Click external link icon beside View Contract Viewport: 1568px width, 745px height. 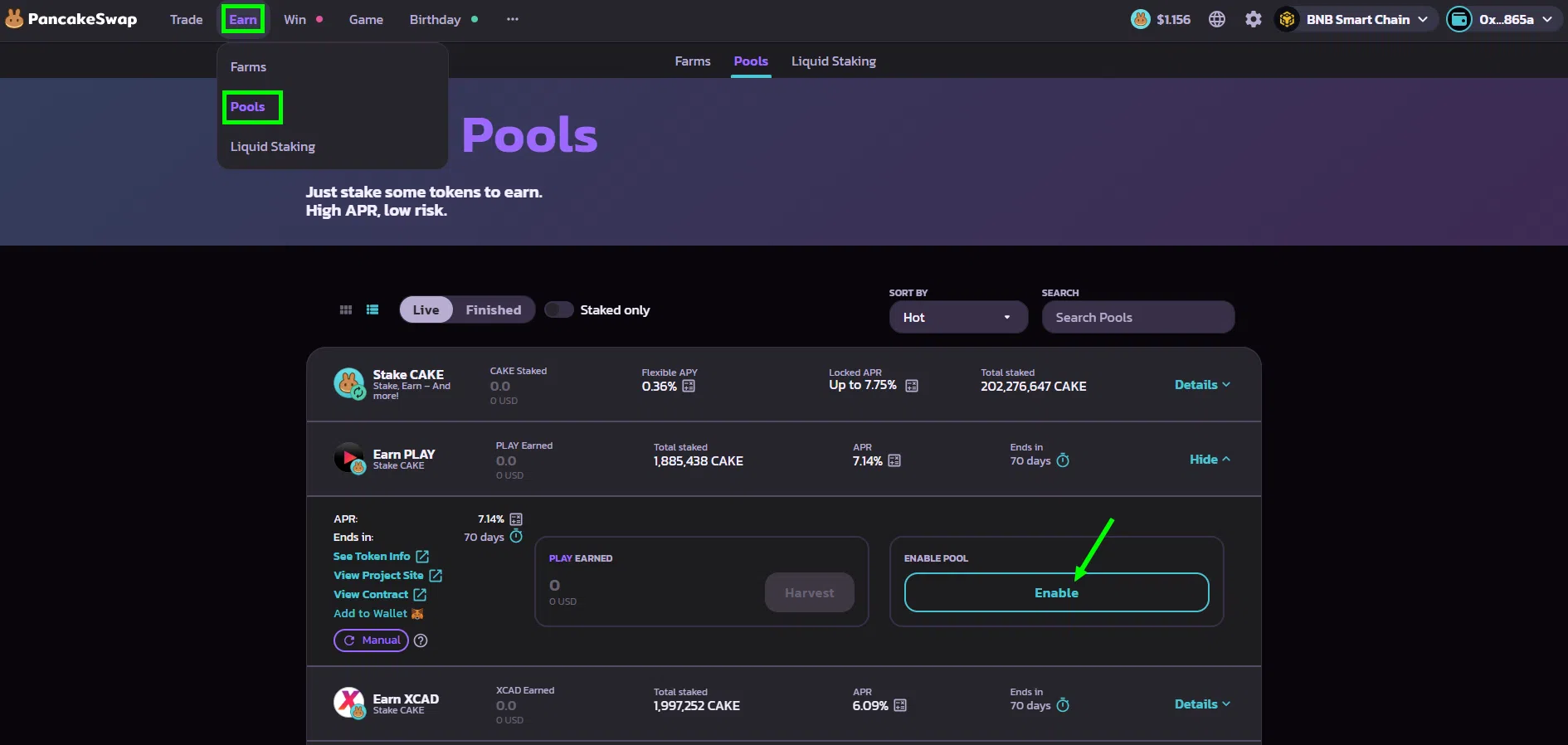pos(420,595)
